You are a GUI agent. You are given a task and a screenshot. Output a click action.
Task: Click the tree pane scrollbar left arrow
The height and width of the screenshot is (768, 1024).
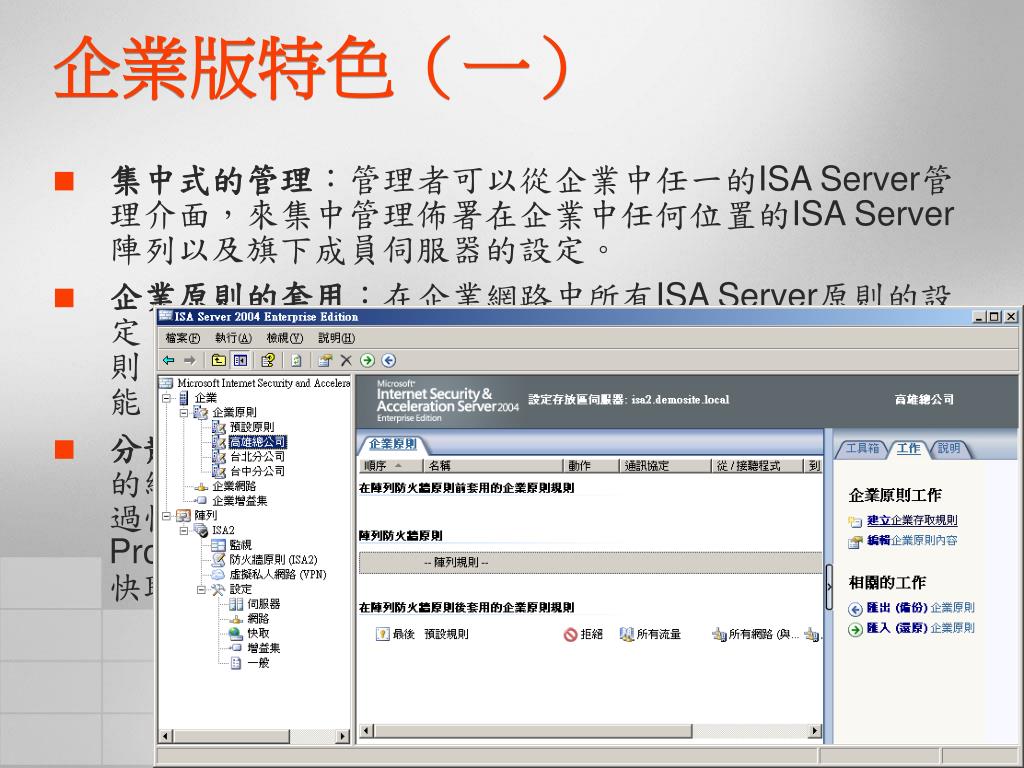[x=165, y=736]
